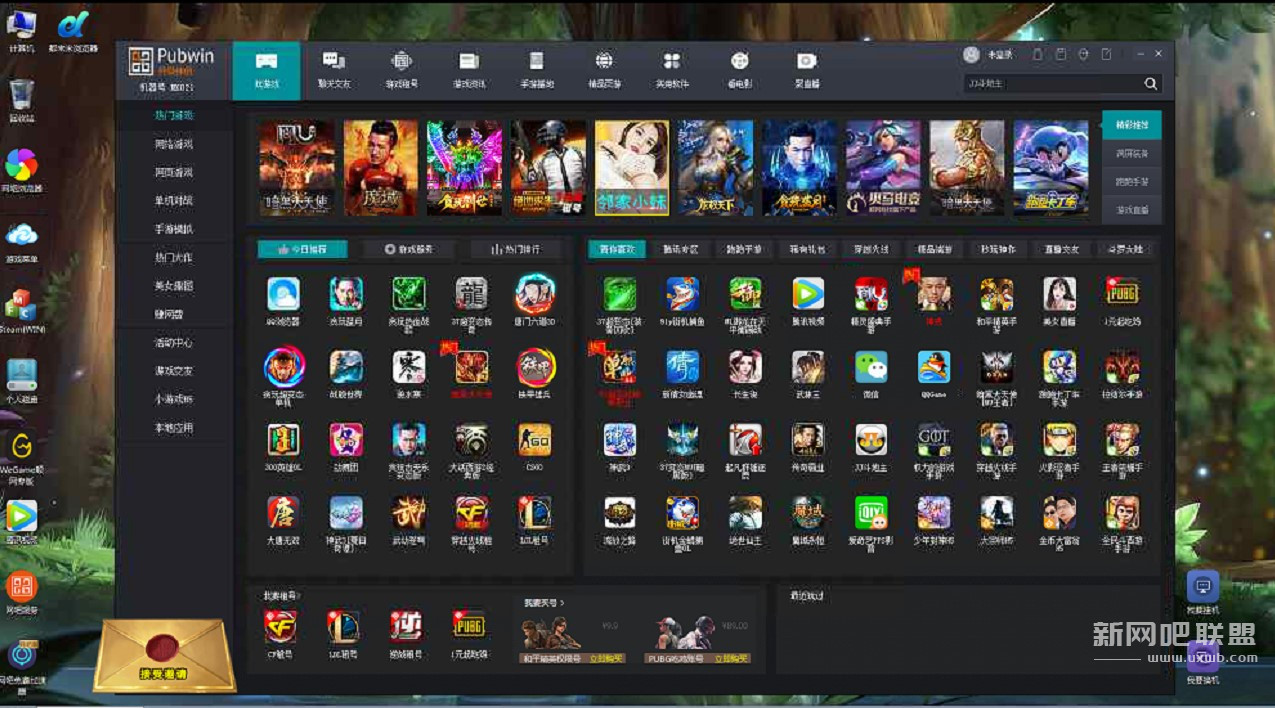Launch the 王者荣耀手游 icon

pyautogui.click(x=1122, y=440)
